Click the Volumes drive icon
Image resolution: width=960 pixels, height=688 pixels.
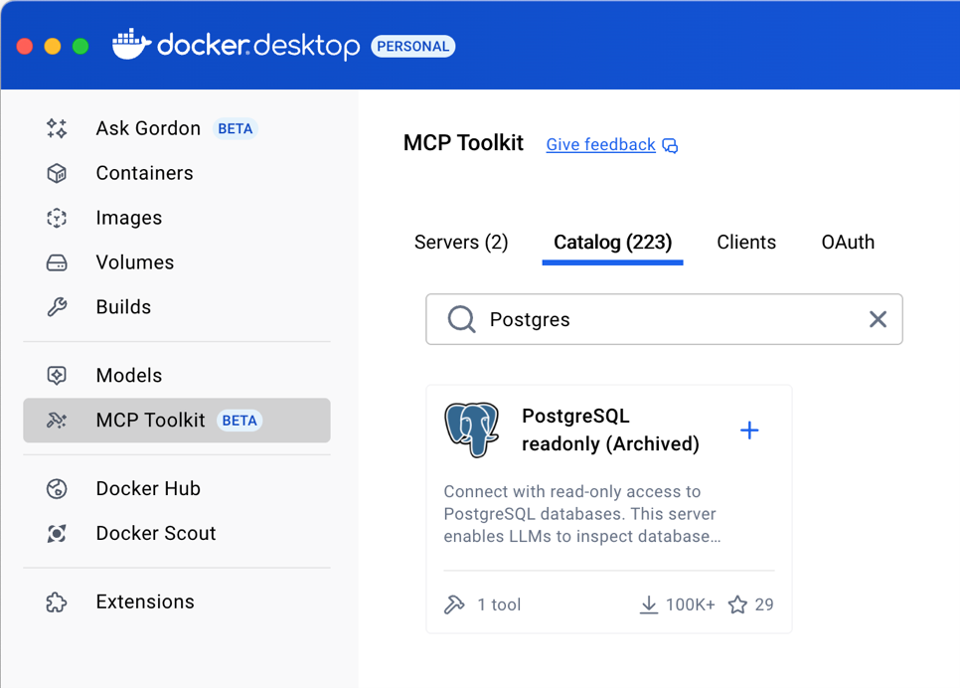click(57, 263)
